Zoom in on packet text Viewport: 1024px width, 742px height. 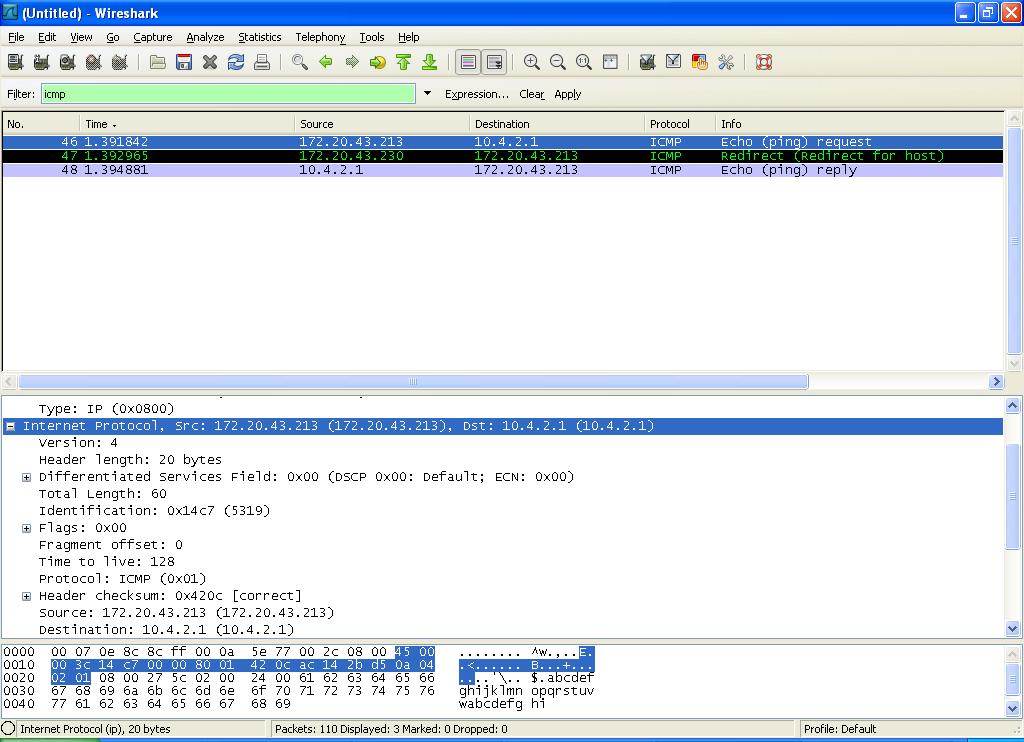coord(532,62)
